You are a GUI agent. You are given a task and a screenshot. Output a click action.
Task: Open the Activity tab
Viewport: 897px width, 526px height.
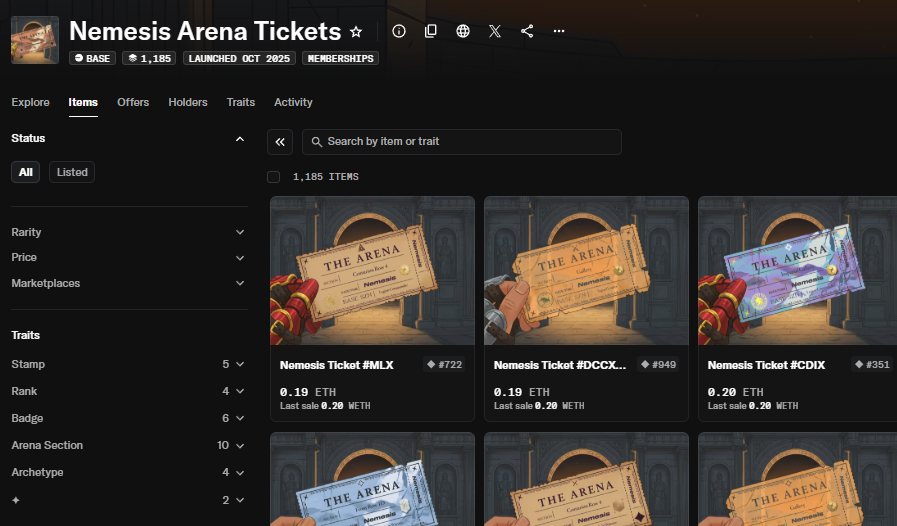(293, 102)
